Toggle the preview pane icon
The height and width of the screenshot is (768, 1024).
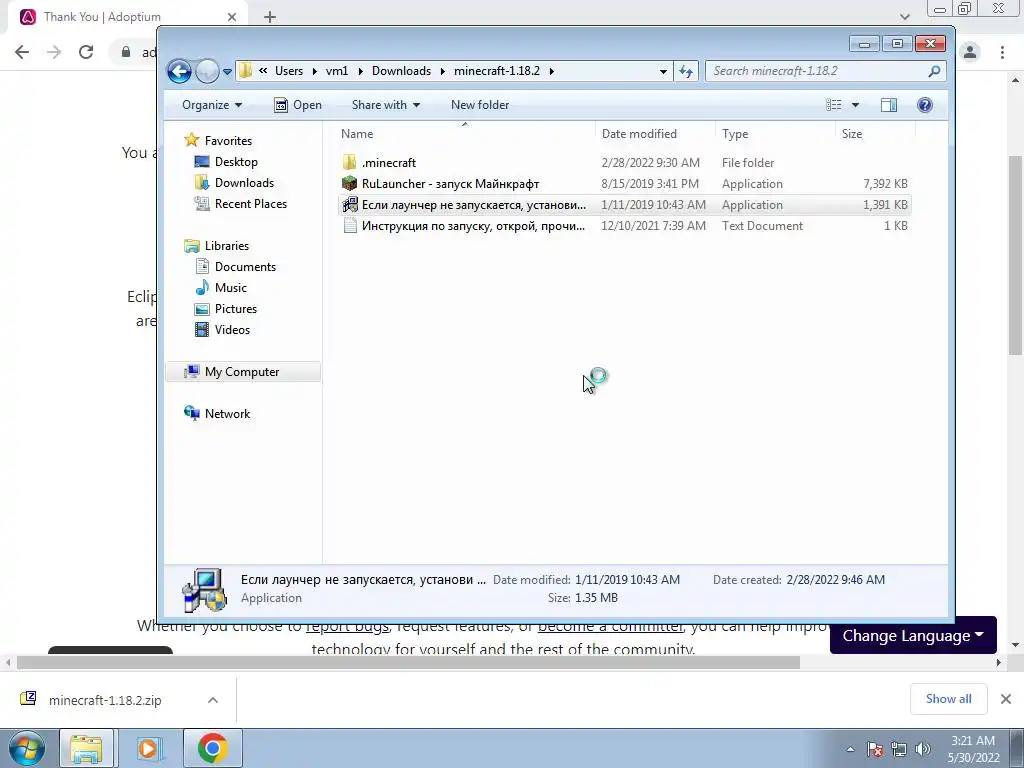point(889,105)
